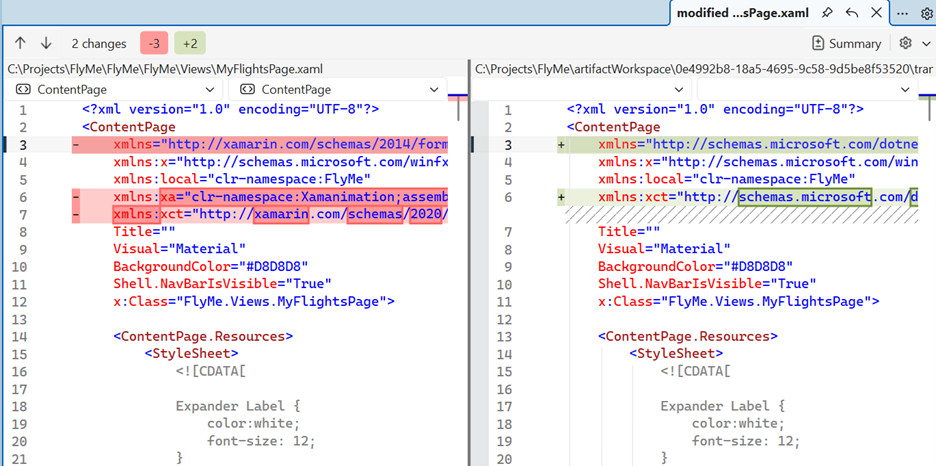This screenshot has width=936, height=466.
Task: Pin the modified sPage.xaml tab
Action: point(827,13)
